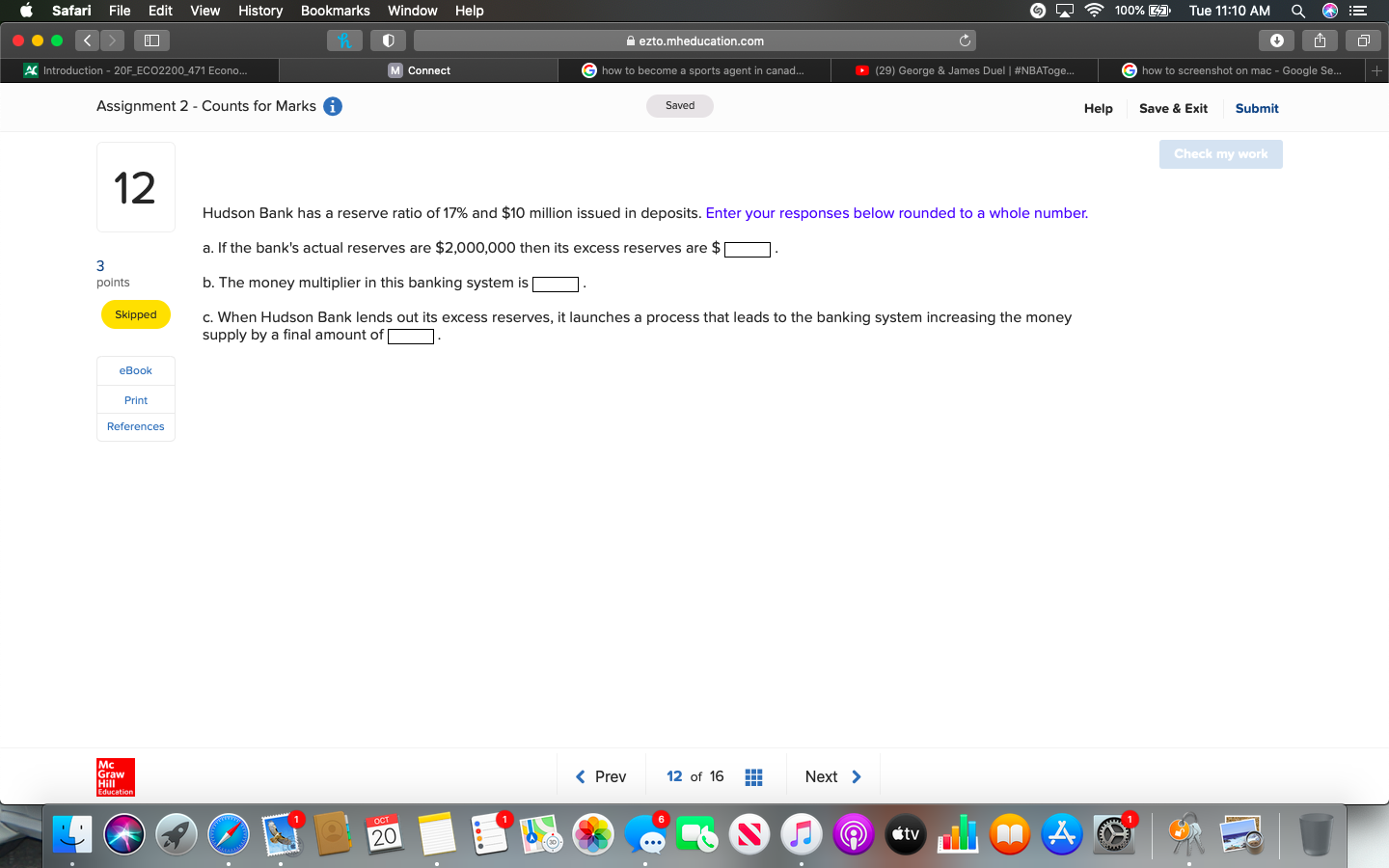Open the eBook link
Screen dimensions: 1389x868
point(135,370)
